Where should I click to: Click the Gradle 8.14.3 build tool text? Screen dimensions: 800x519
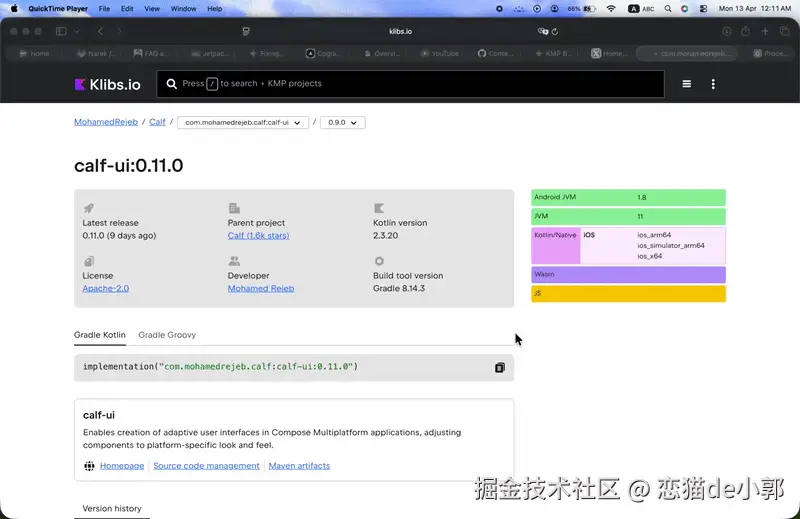398,288
